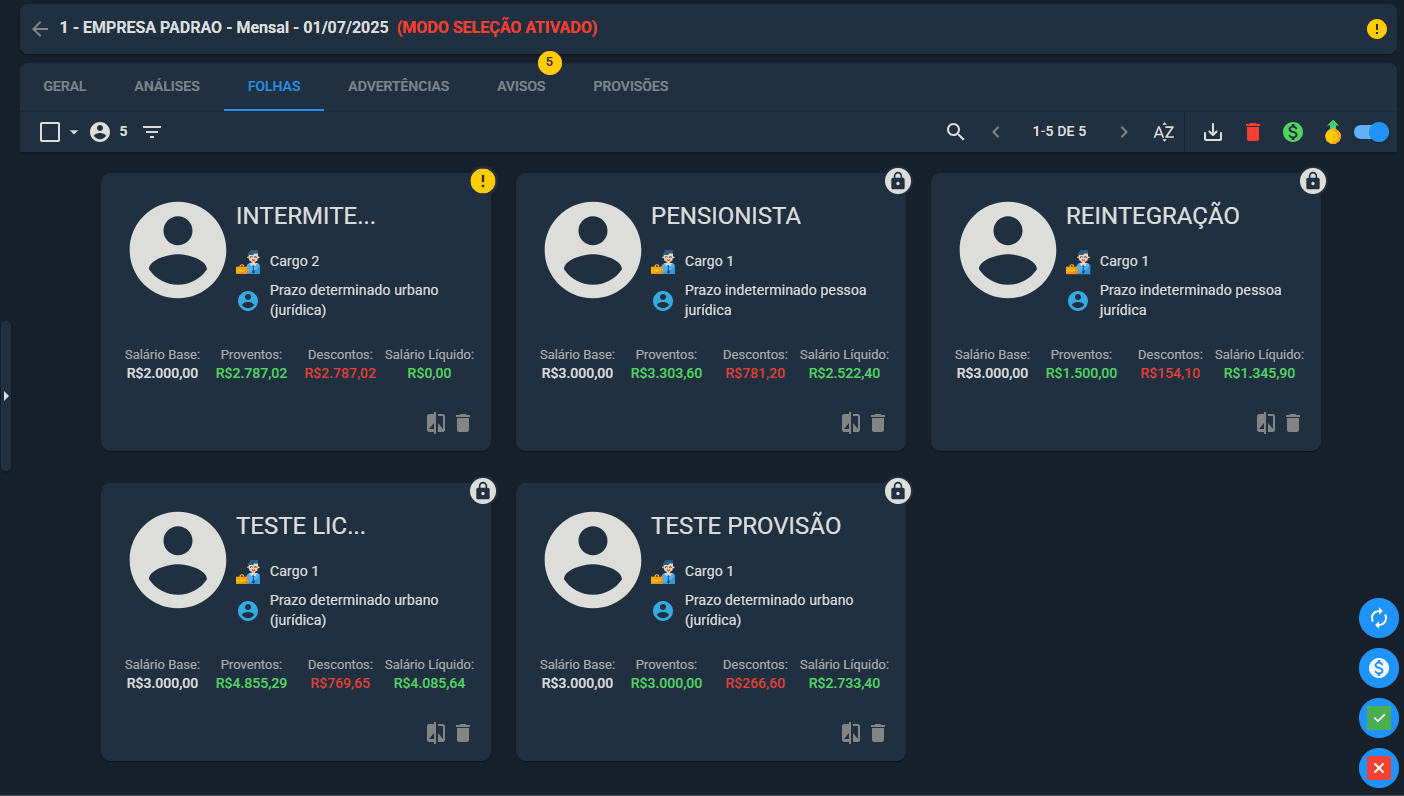Compare payslip on REINTEGRAÇÃO card
The width and height of the screenshot is (1404, 796).
click(1266, 423)
